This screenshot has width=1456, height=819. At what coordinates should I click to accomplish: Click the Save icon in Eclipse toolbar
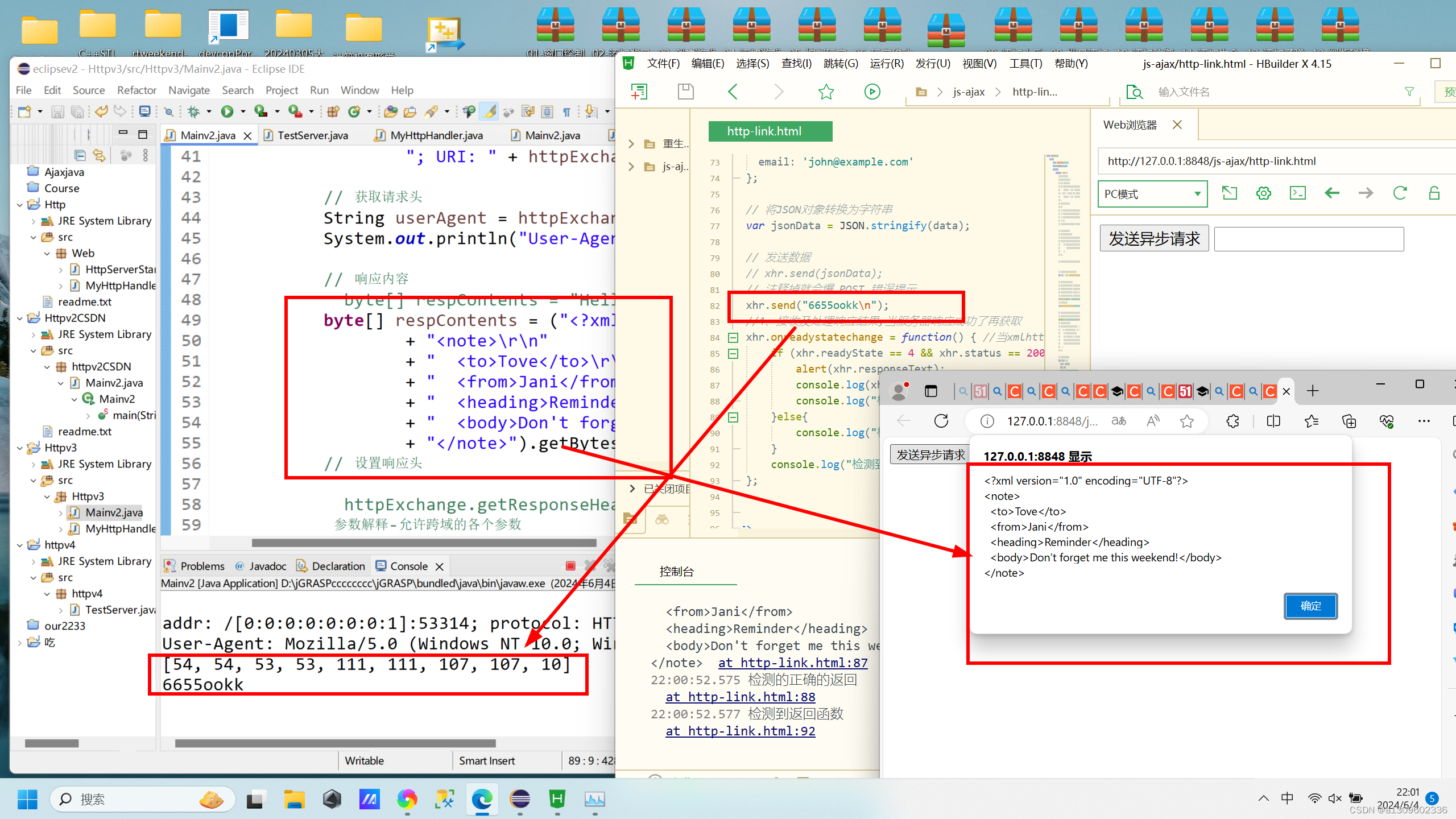[x=57, y=111]
